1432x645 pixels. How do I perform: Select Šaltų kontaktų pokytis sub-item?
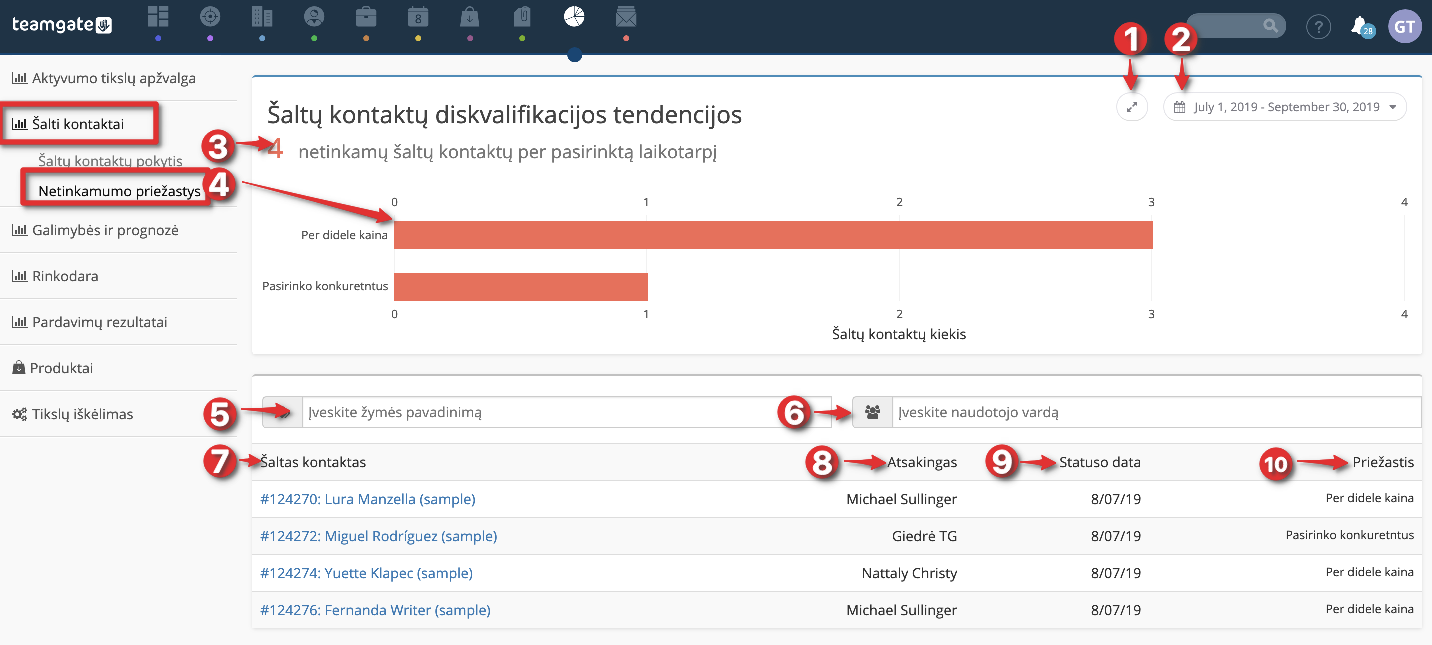(x=110, y=160)
